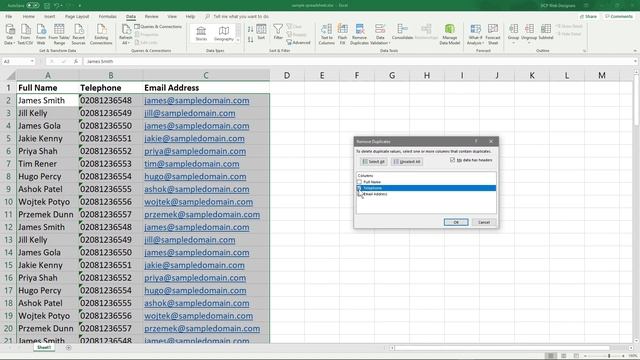Image resolution: width=640 pixels, height=360 pixels.
Task: Click Sort Z to A icon
Action: (250, 39)
